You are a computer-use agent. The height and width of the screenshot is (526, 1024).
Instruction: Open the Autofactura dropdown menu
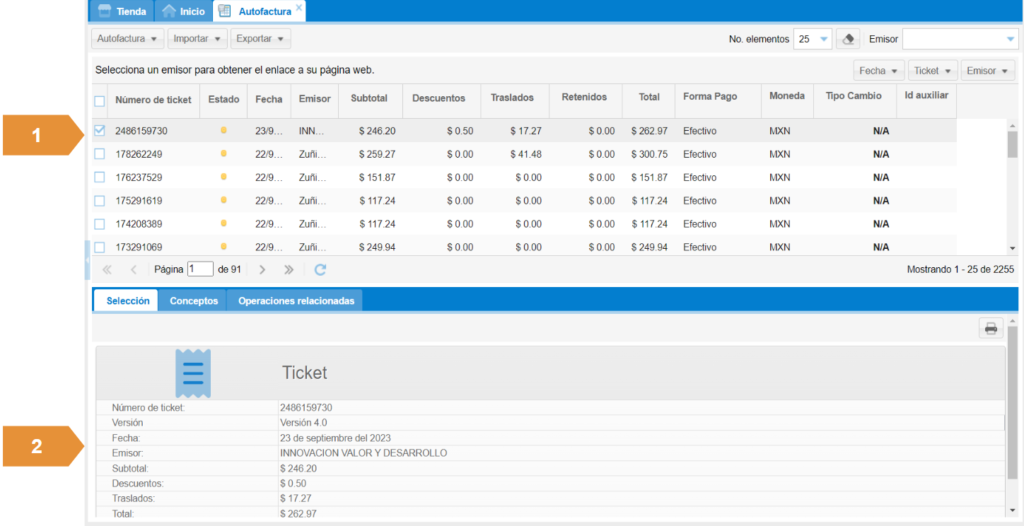125,39
